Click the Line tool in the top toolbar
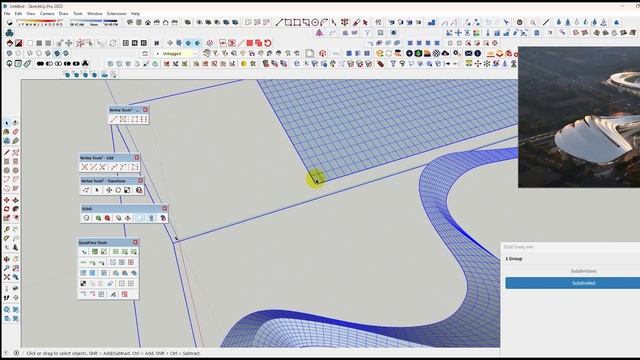This screenshot has width=640, height=360. pos(279,22)
